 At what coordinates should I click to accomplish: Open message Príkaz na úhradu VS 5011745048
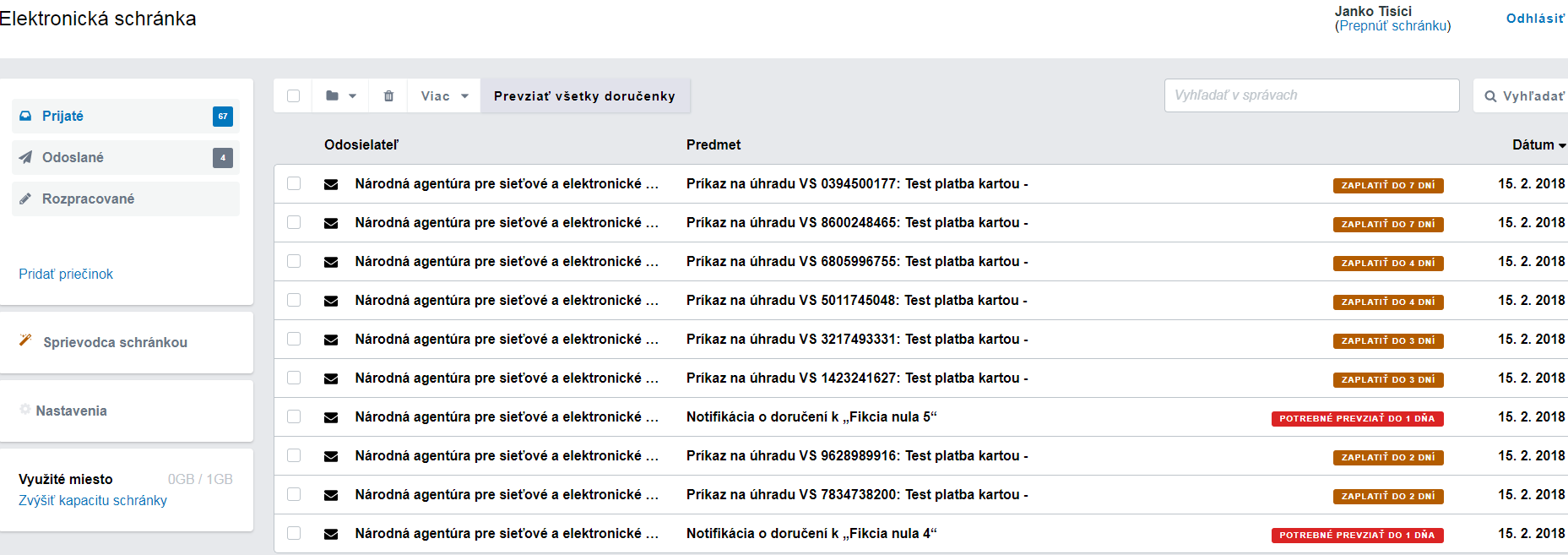(x=857, y=300)
